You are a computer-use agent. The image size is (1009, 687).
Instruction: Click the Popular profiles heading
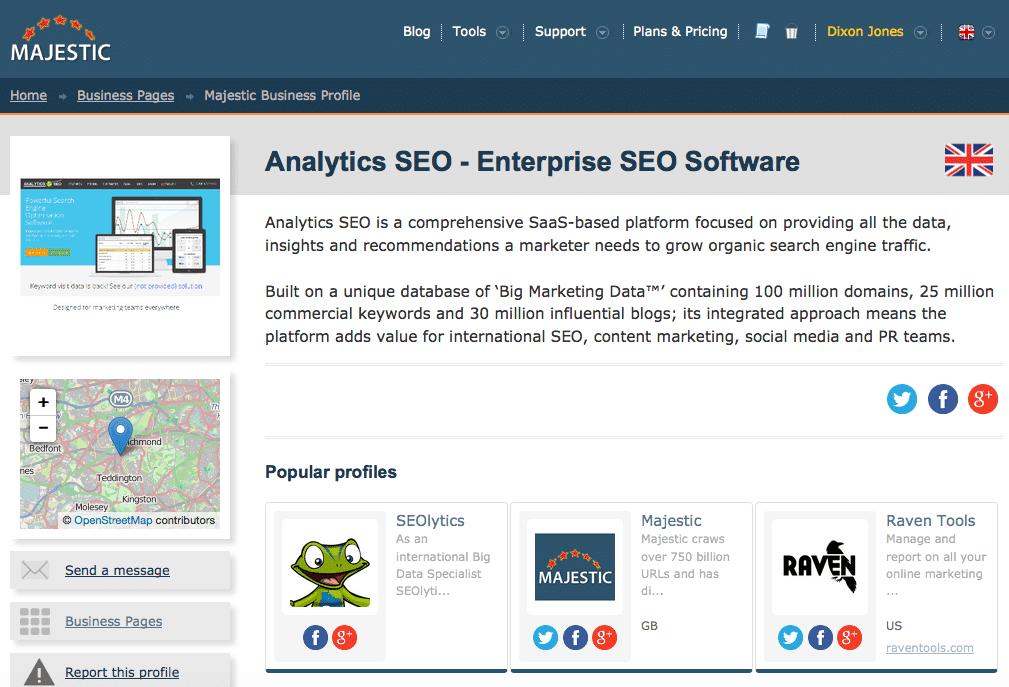(331, 472)
